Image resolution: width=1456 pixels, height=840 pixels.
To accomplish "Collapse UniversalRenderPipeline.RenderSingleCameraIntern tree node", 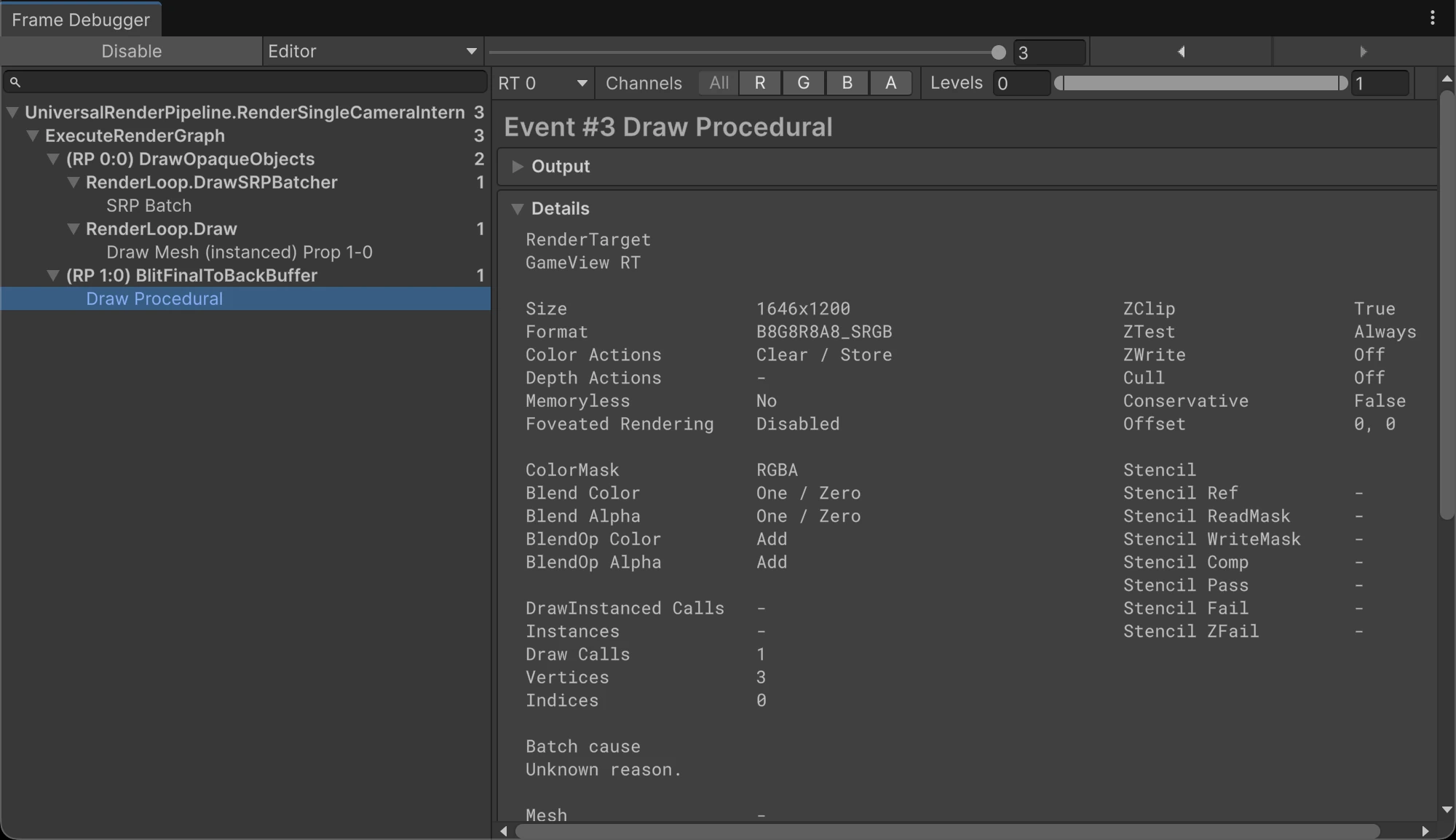I will pyautogui.click(x=12, y=112).
